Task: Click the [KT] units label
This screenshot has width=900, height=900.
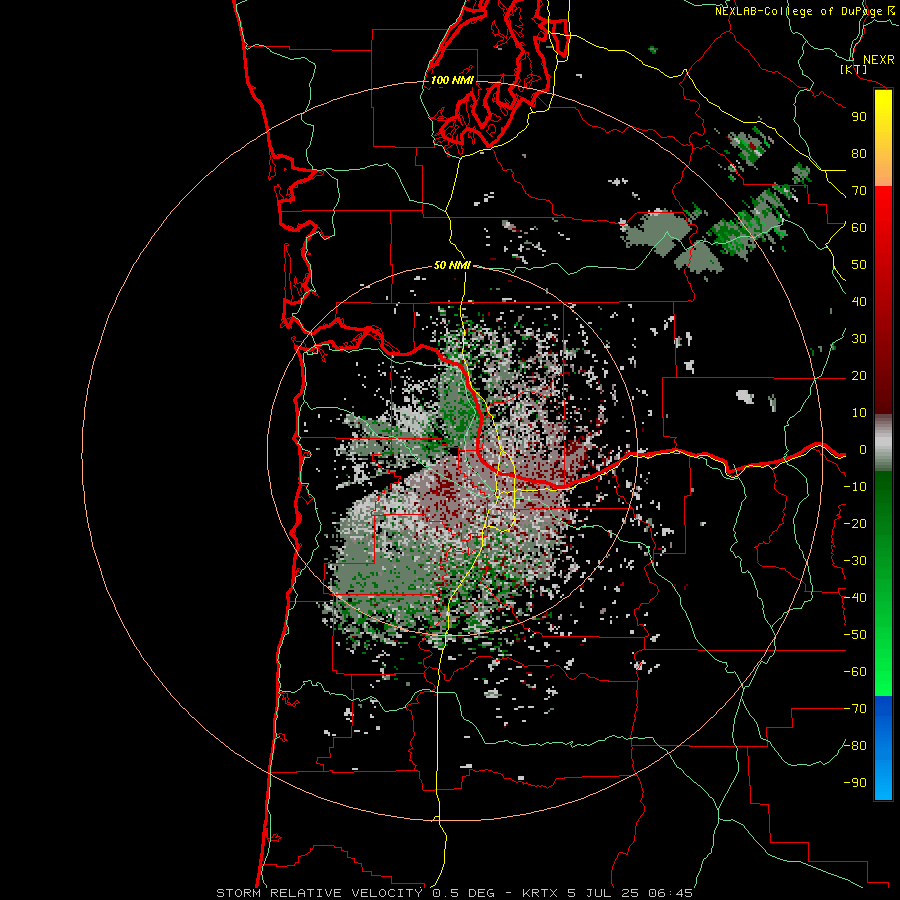Action: coord(854,69)
